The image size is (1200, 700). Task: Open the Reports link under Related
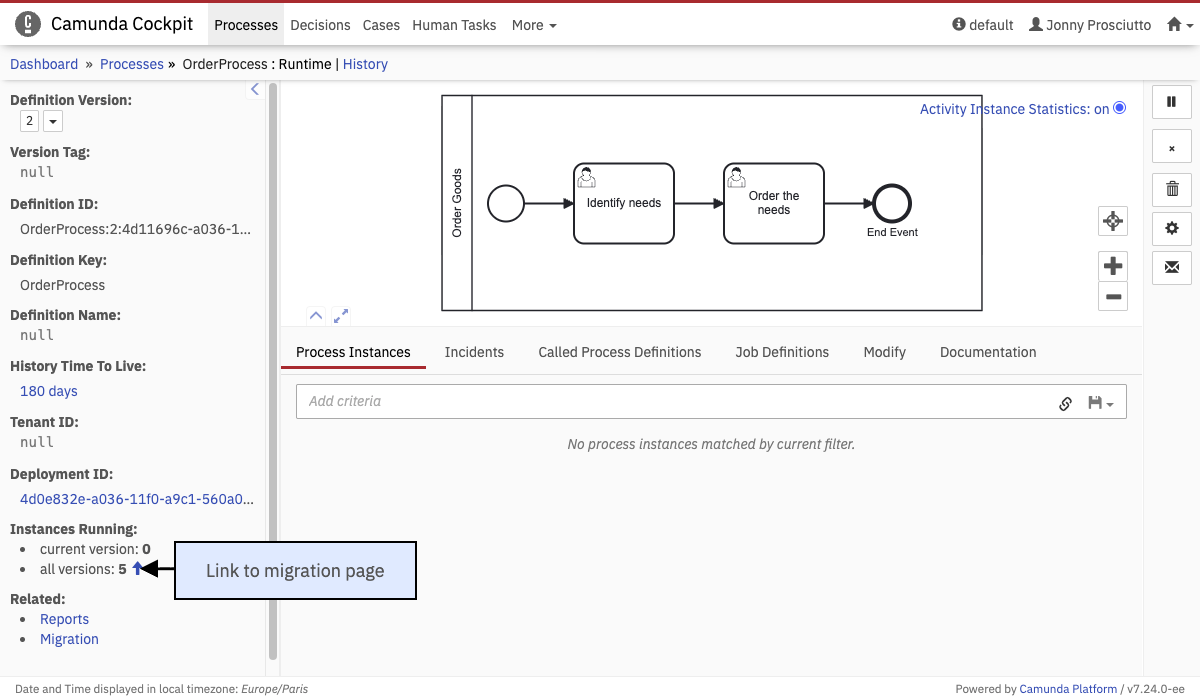(64, 619)
